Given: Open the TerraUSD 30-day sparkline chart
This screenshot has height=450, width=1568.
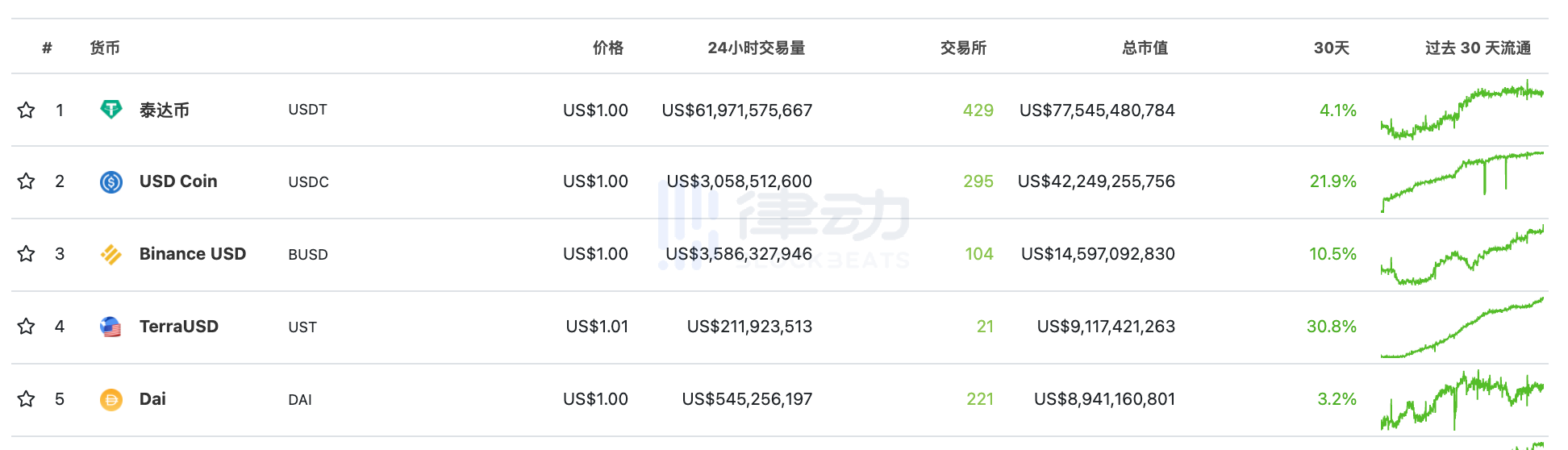Looking at the screenshot, I should [x=1462, y=328].
